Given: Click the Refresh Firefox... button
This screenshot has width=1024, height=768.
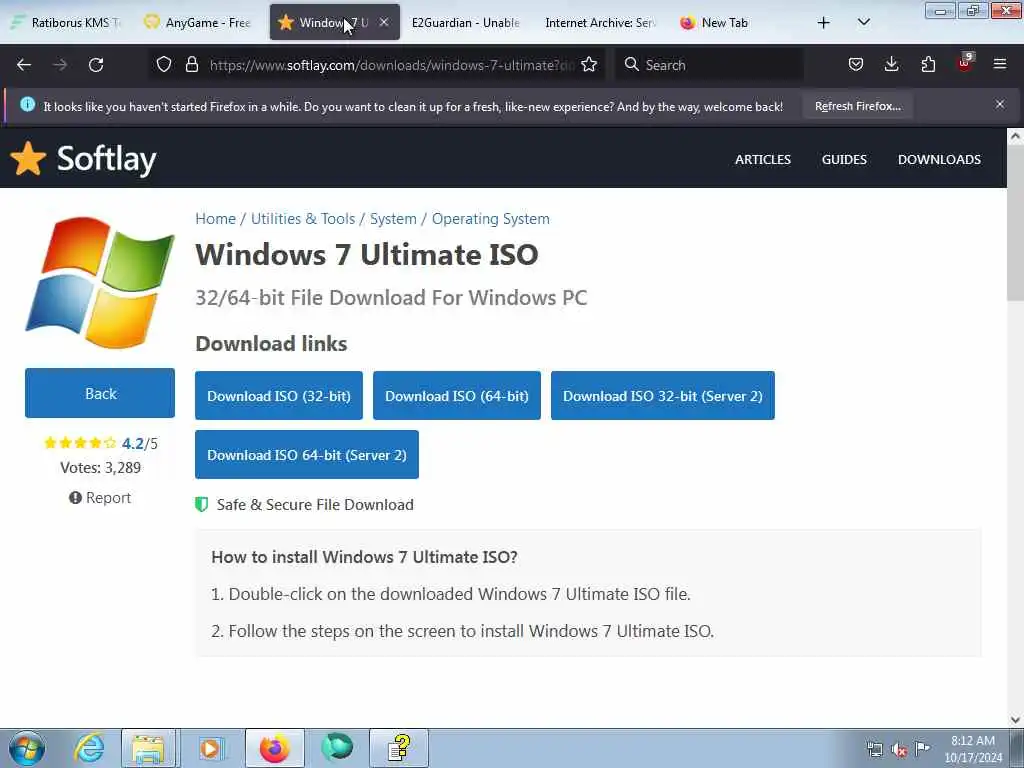Looking at the screenshot, I should click(857, 106).
